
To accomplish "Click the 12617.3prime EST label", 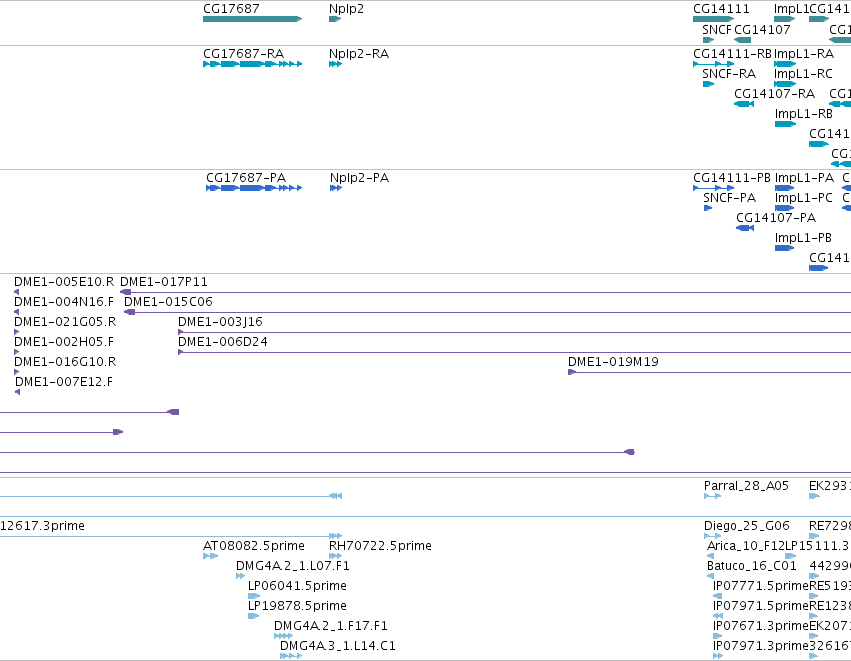I will (x=42, y=526).
